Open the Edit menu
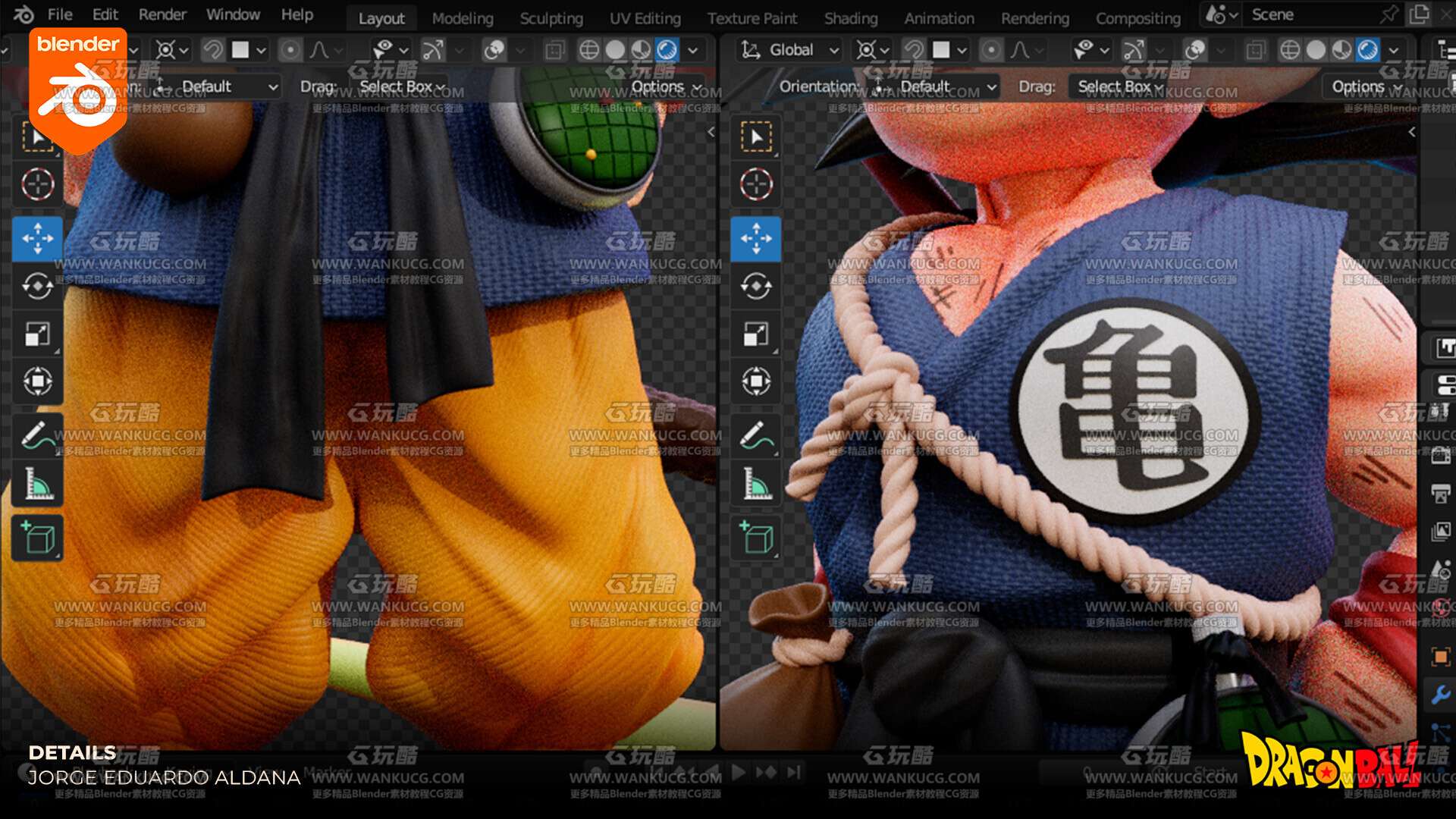This screenshot has width=1456, height=819. (105, 14)
